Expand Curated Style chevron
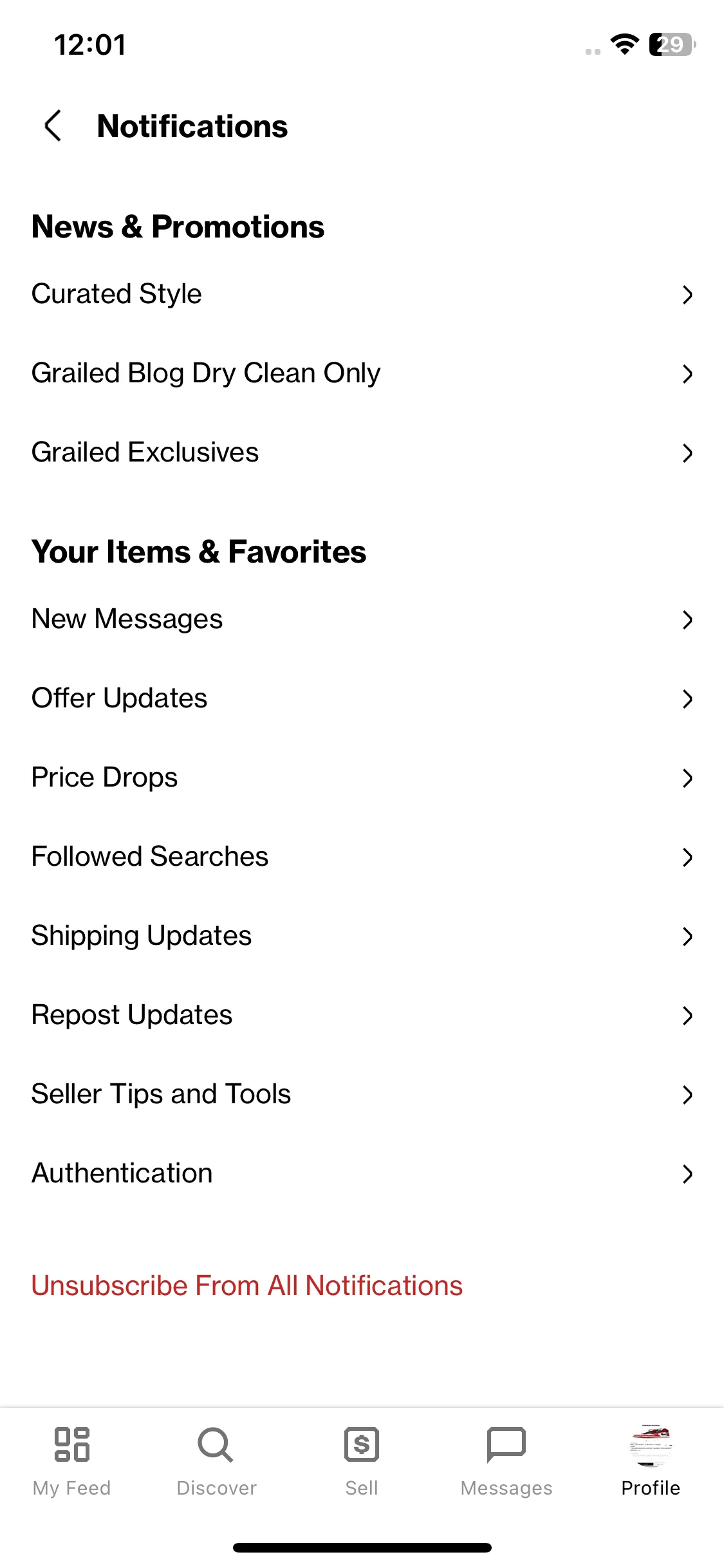724x1568 pixels. click(x=687, y=295)
